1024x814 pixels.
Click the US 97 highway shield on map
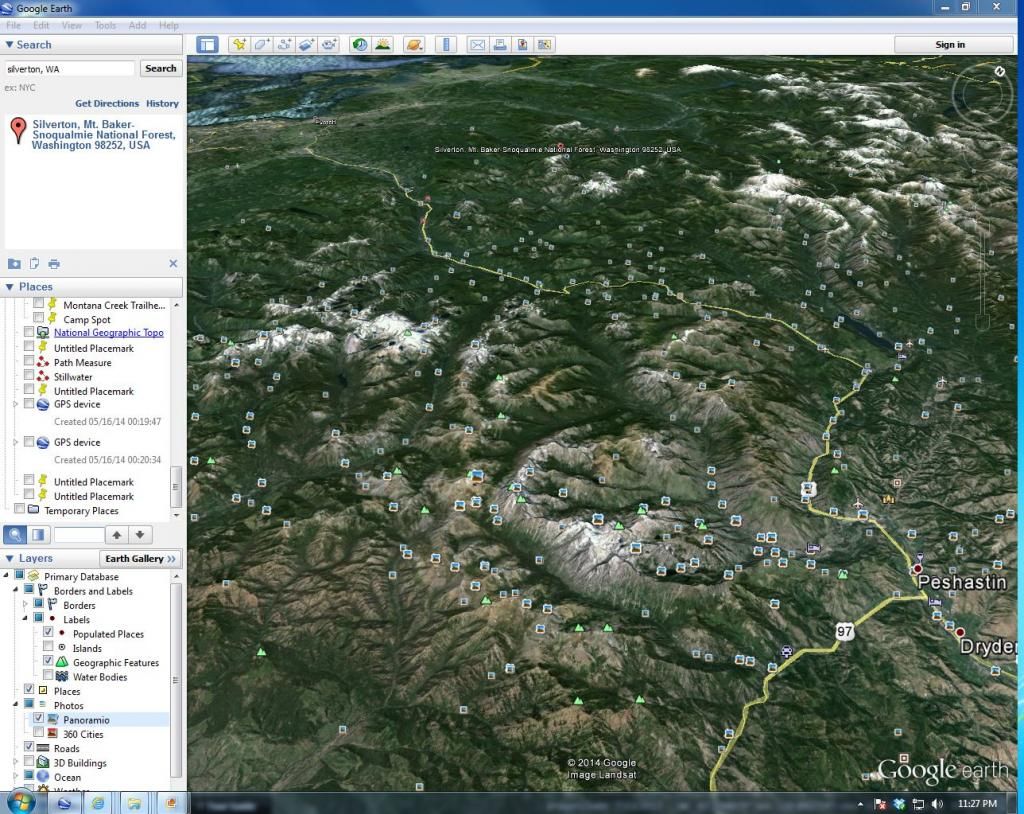click(844, 631)
